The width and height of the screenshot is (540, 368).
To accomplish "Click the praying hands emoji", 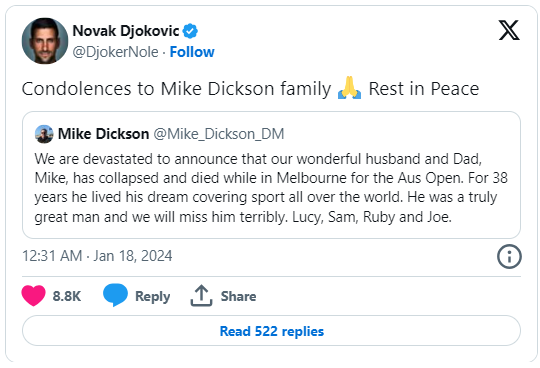I will (x=349, y=88).
